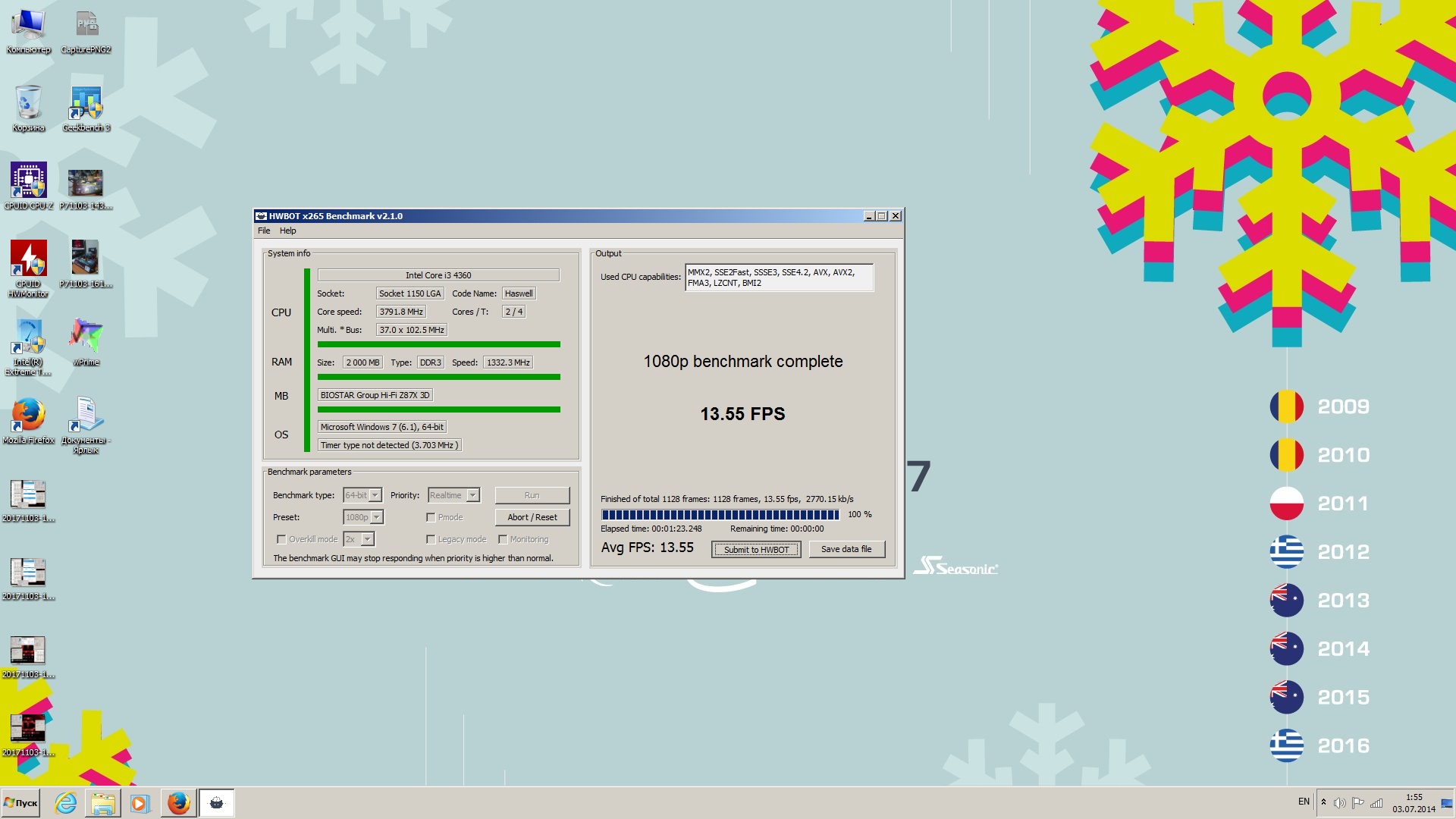Select the P71103-143 photo thumbnail

point(86,190)
